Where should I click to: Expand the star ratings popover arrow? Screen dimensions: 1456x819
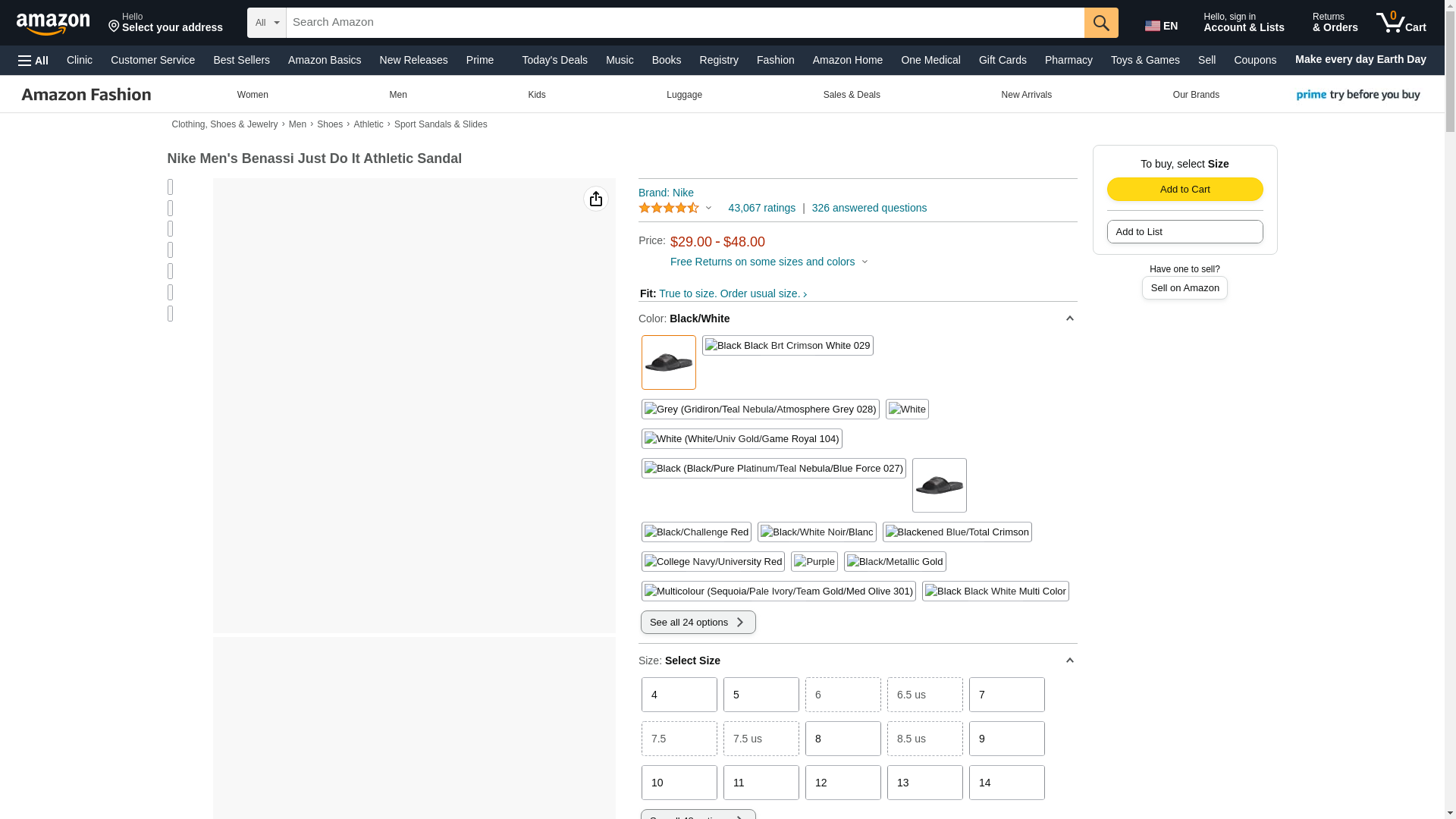(708, 209)
